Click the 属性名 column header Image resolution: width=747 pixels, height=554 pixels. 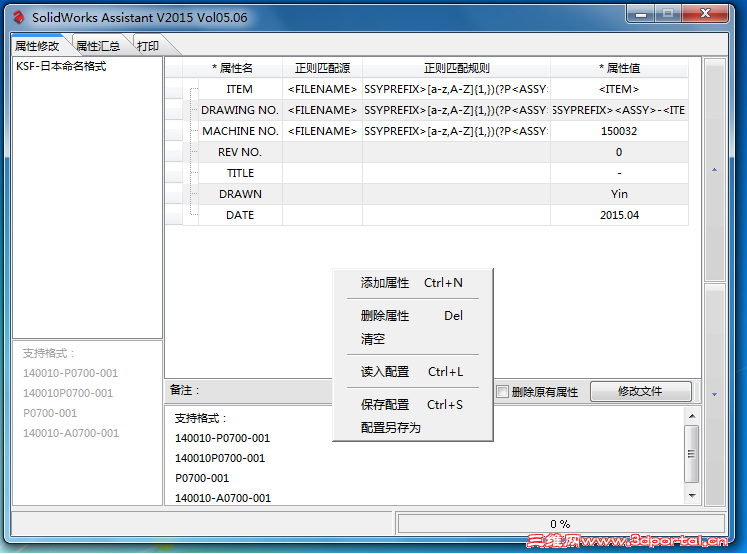(x=232, y=68)
